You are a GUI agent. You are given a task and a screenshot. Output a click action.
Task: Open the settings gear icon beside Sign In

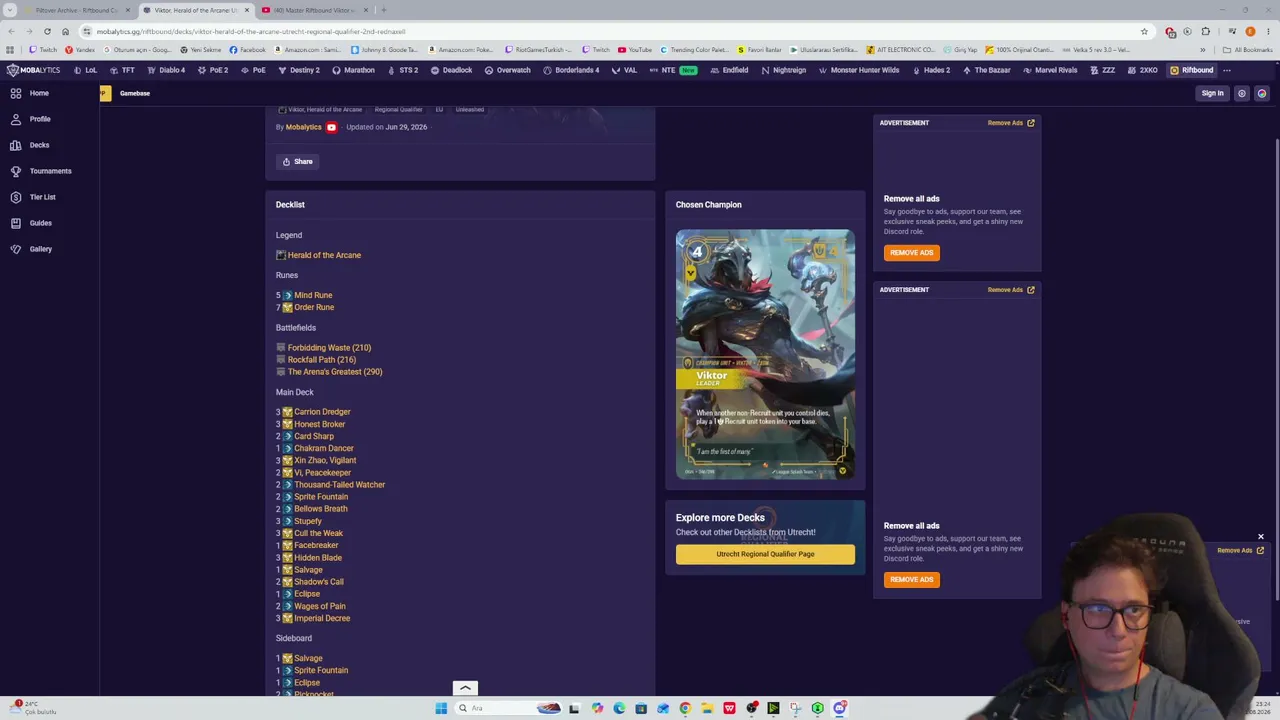1242,94
